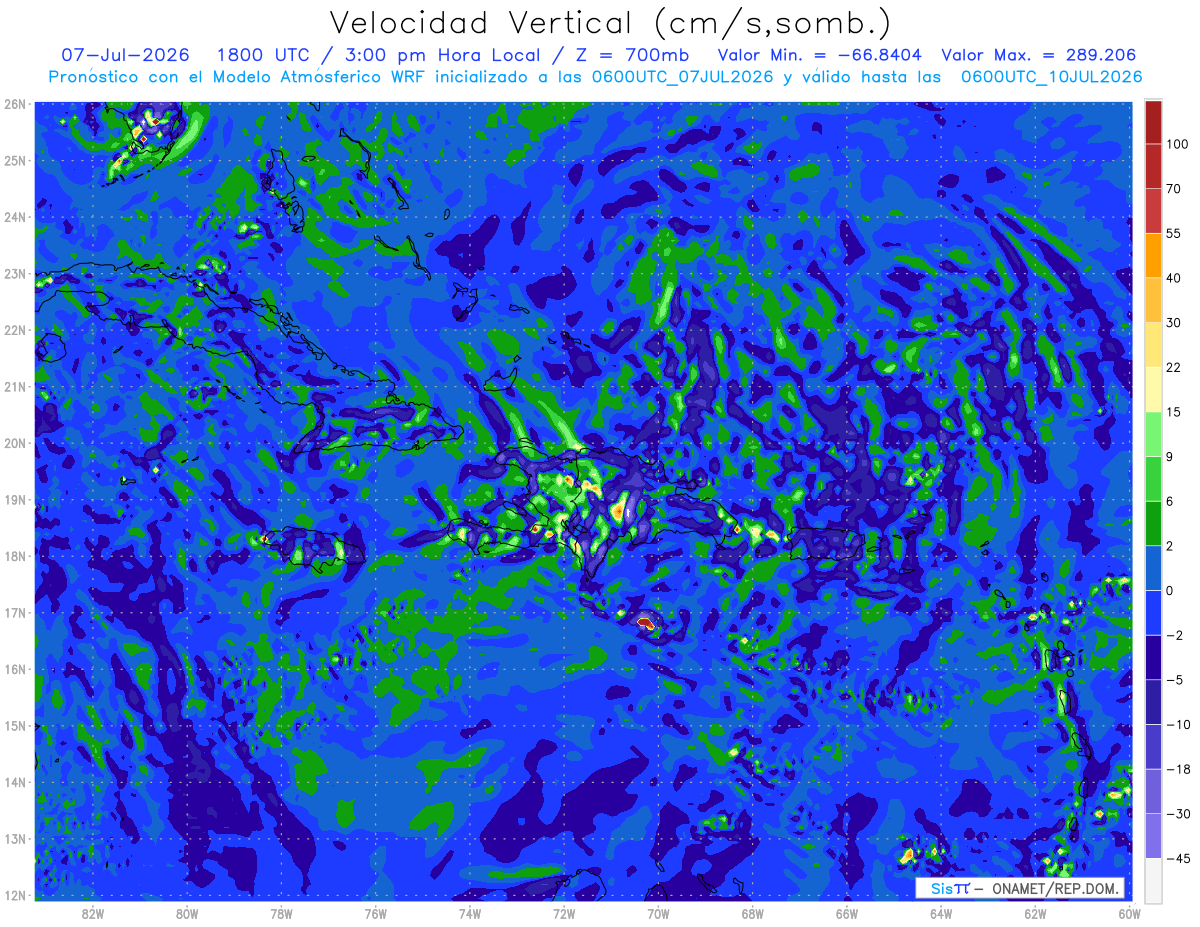Screen dimensions: 1200x927
Task: Click the '76W' longitude label
Action: click(x=376, y=913)
